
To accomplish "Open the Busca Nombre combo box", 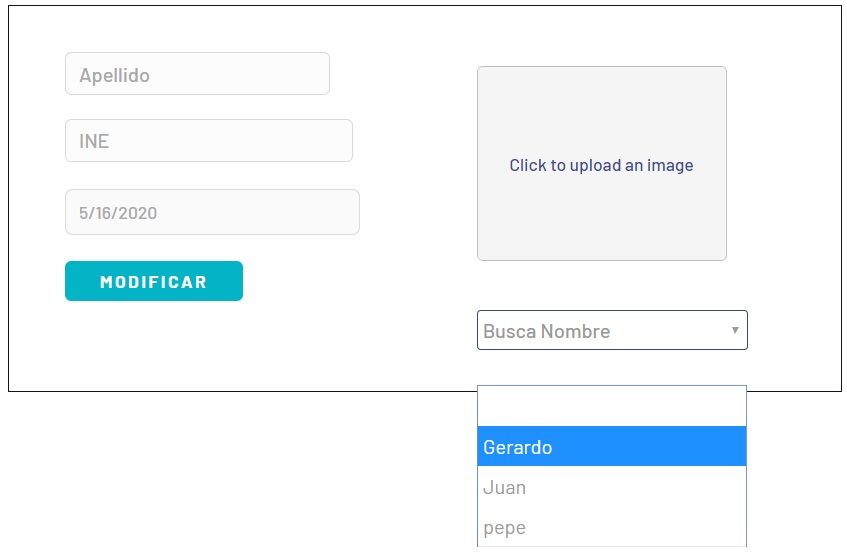I will 612,330.
